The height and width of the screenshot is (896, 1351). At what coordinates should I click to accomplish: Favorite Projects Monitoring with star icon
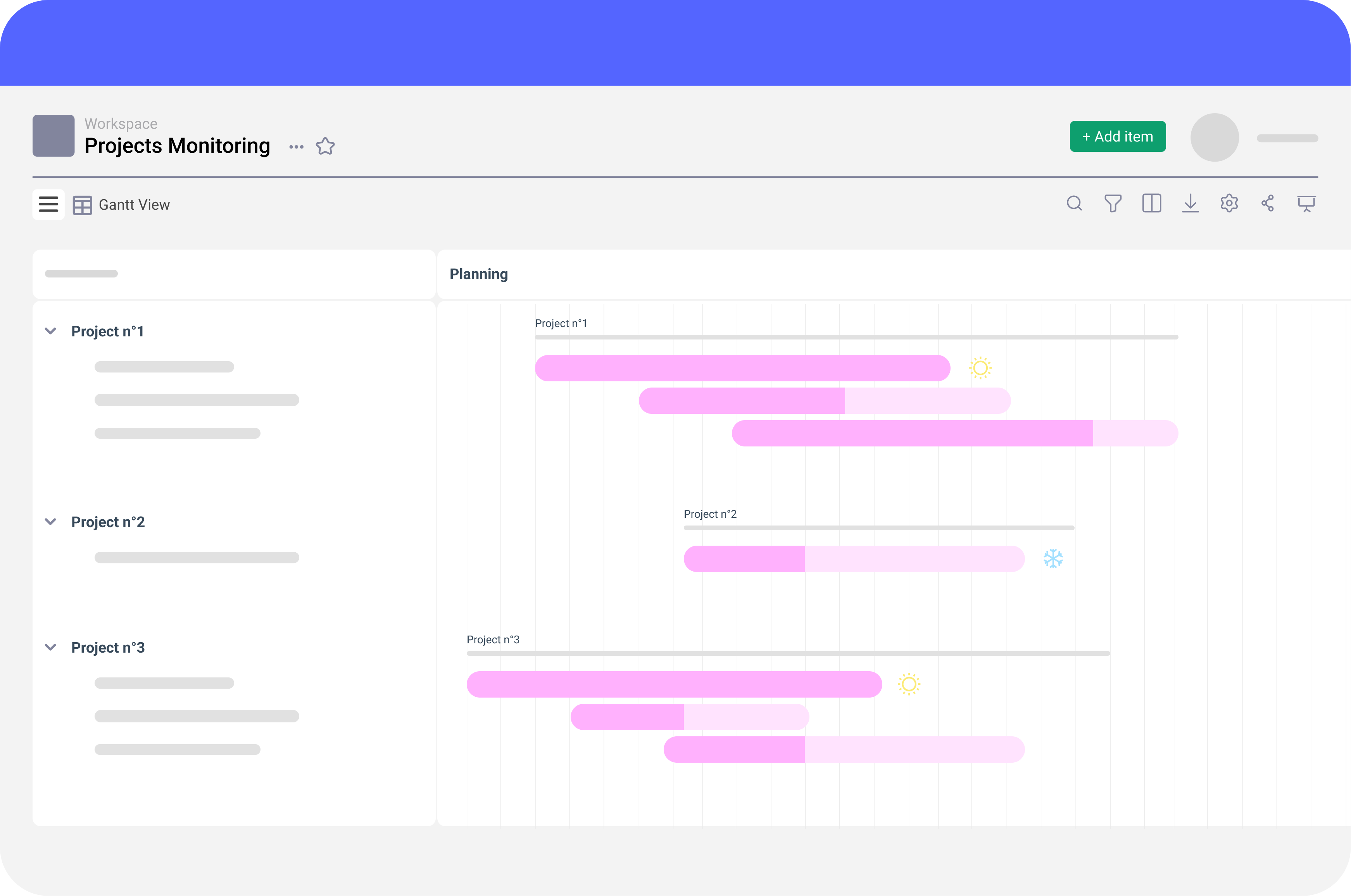coord(325,146)
